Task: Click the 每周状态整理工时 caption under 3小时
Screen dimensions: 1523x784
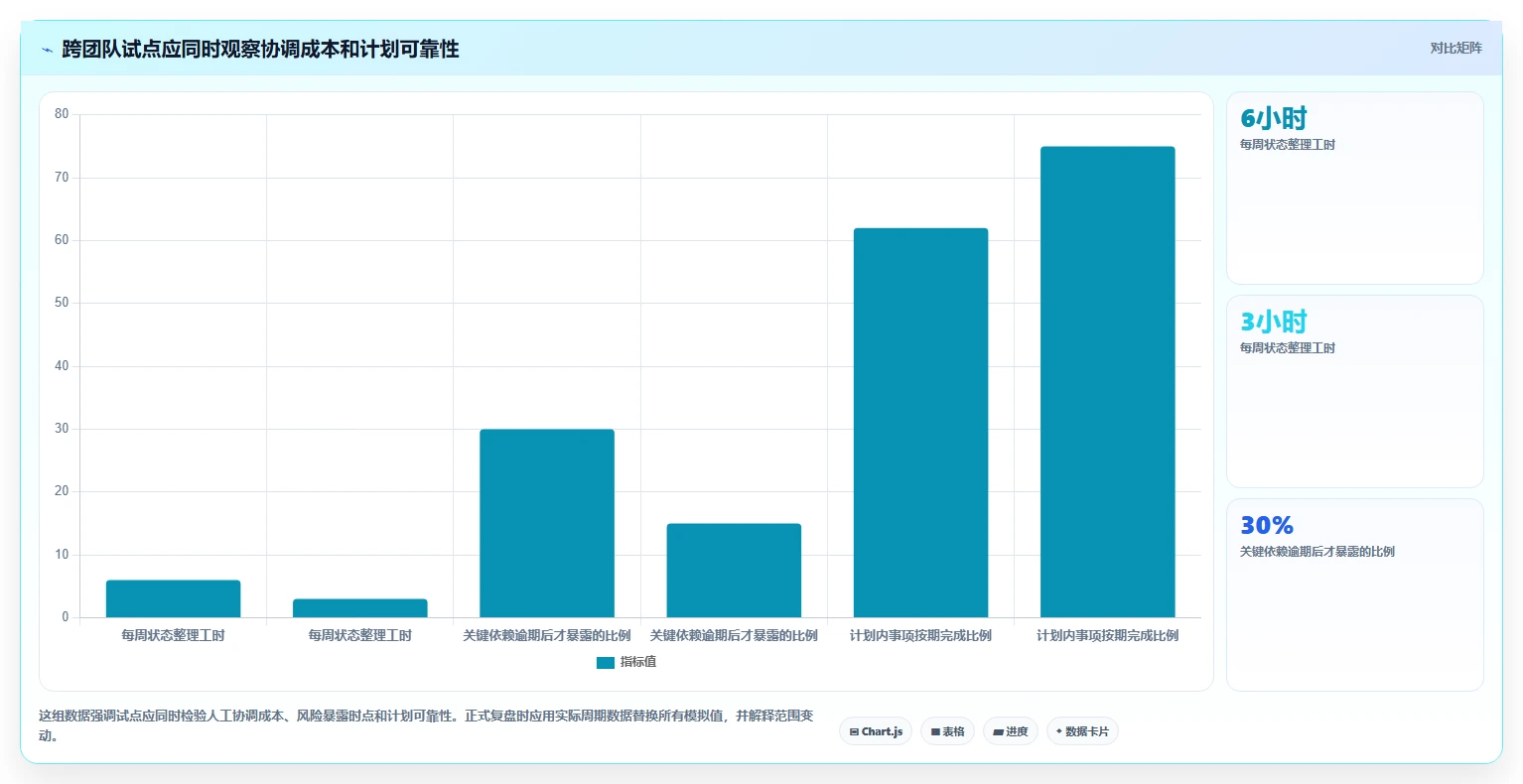Action: pos(1288,348)
